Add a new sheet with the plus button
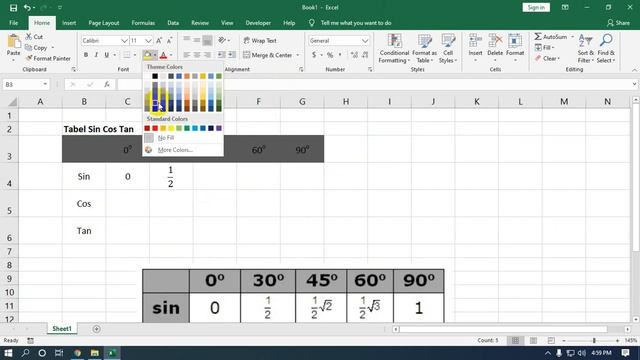 coord(96,329)
